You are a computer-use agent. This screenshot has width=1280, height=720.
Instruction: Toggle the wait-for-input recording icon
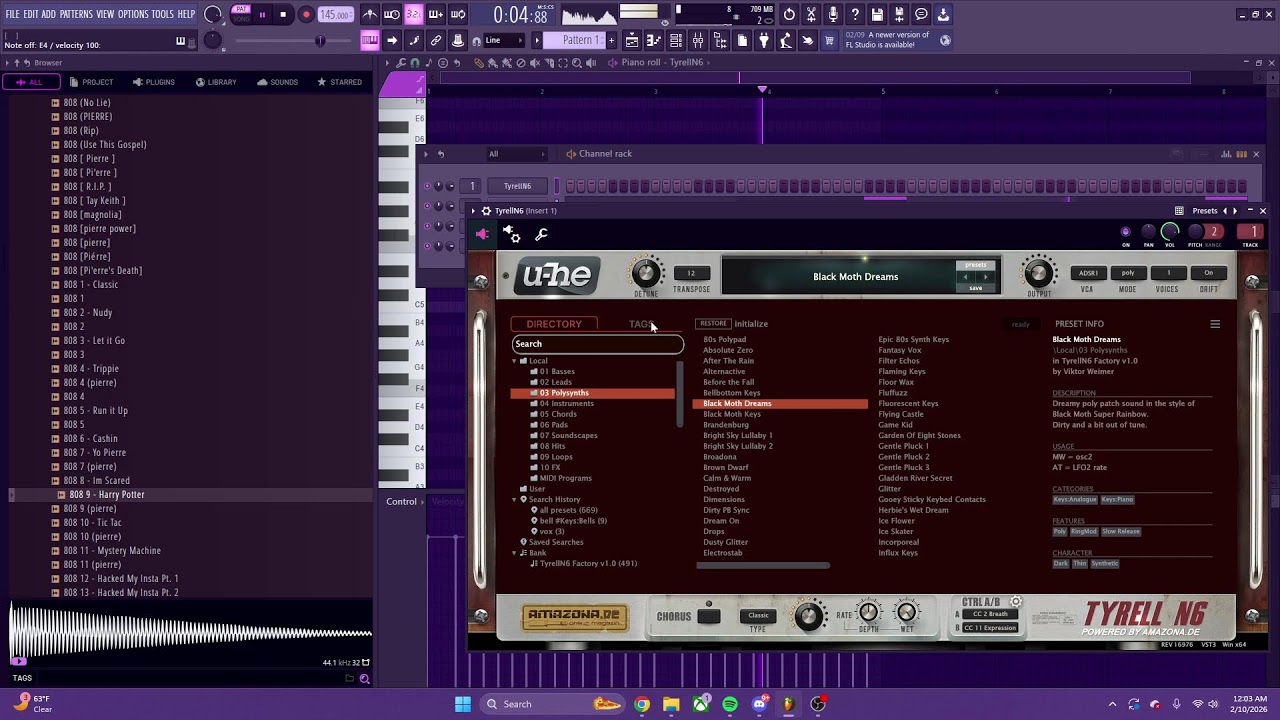392,15
